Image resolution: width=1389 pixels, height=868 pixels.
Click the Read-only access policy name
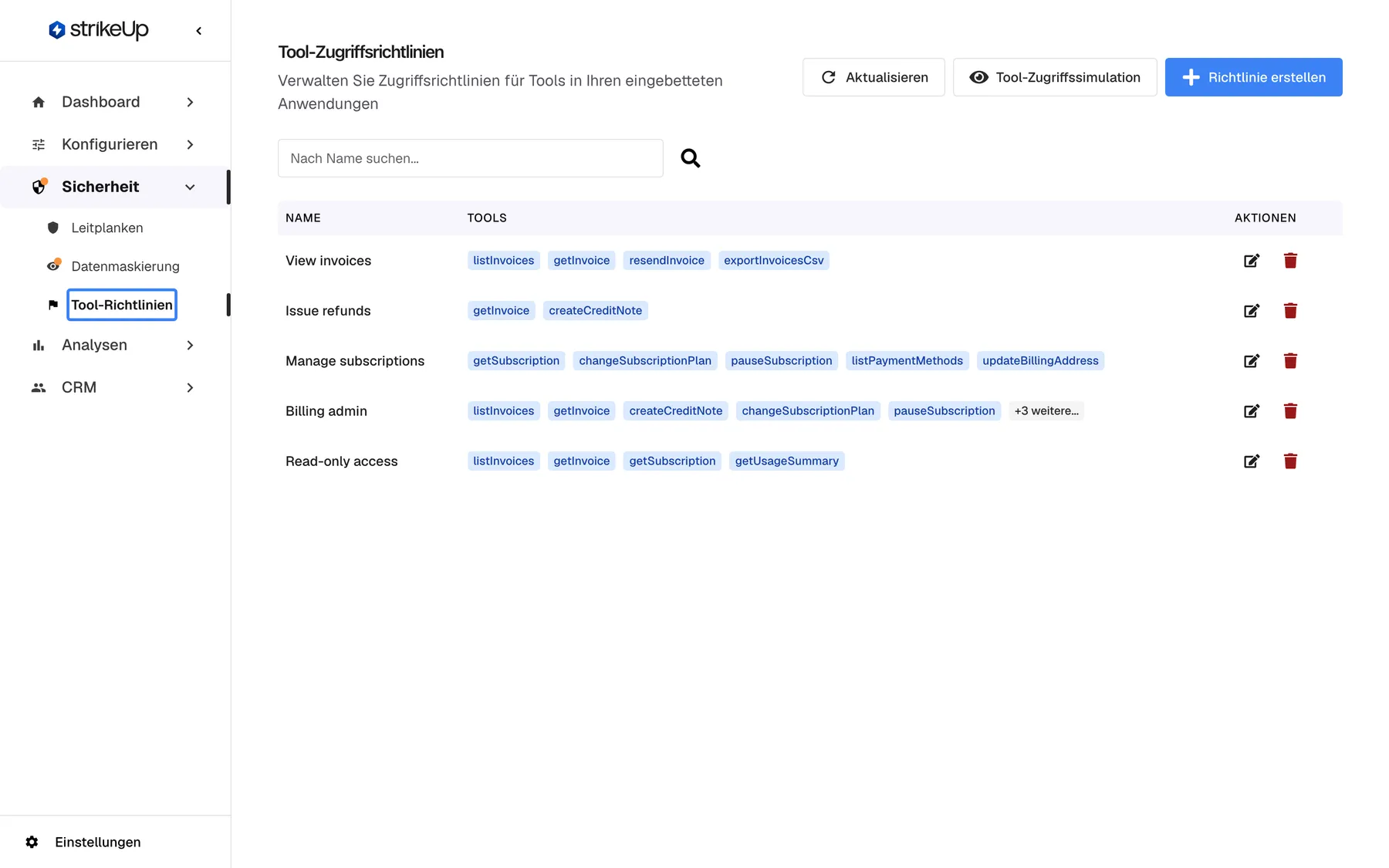(342, 461)
